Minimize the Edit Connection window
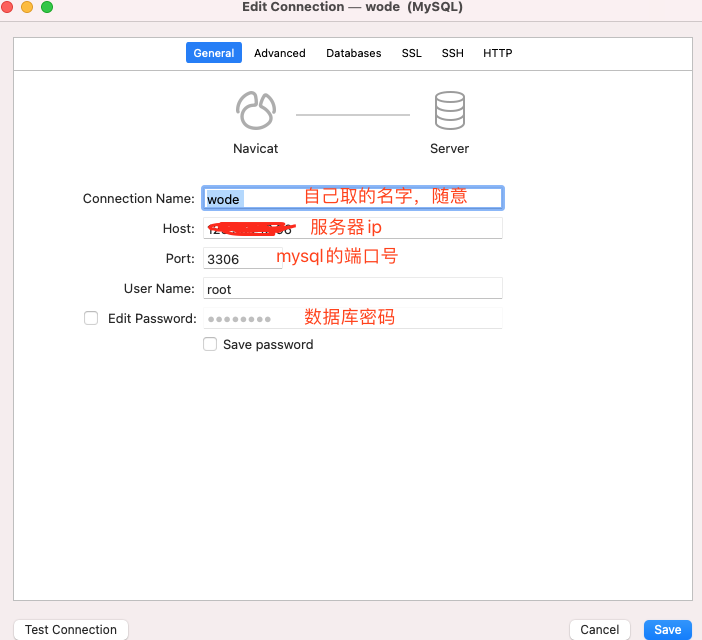The height and width of the screenshot is (640, 702). pos(27,7)
